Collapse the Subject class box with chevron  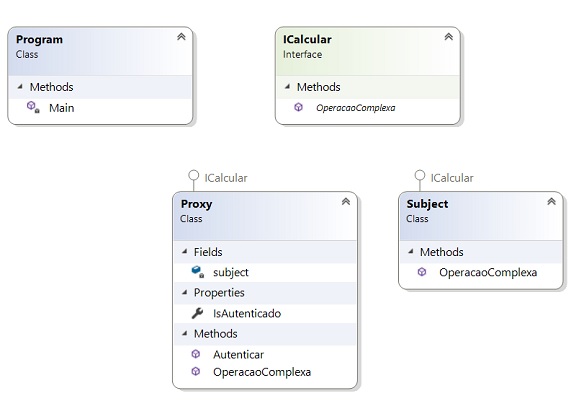551,202
